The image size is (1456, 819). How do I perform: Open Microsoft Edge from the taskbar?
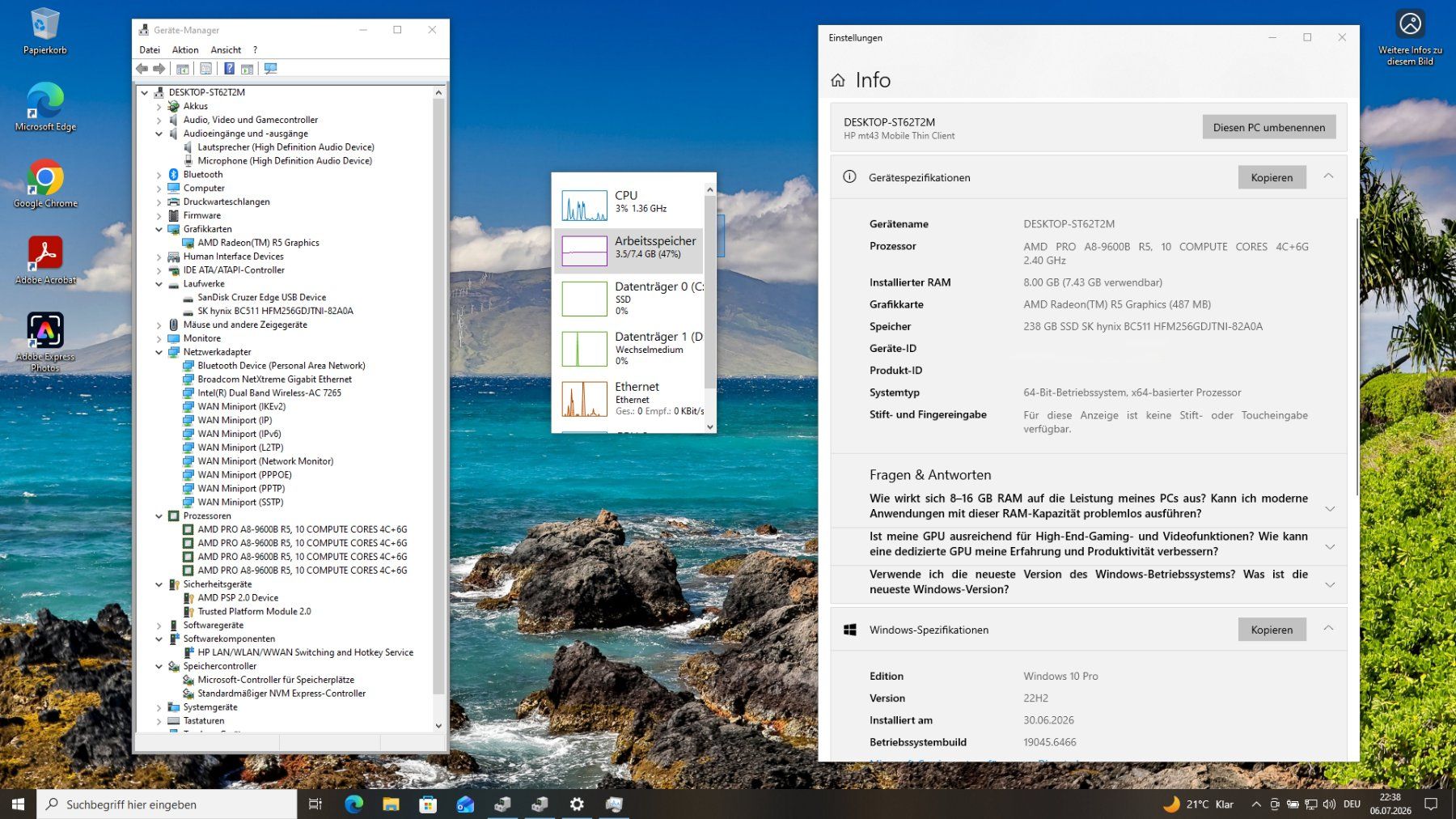tap(353, 804)
